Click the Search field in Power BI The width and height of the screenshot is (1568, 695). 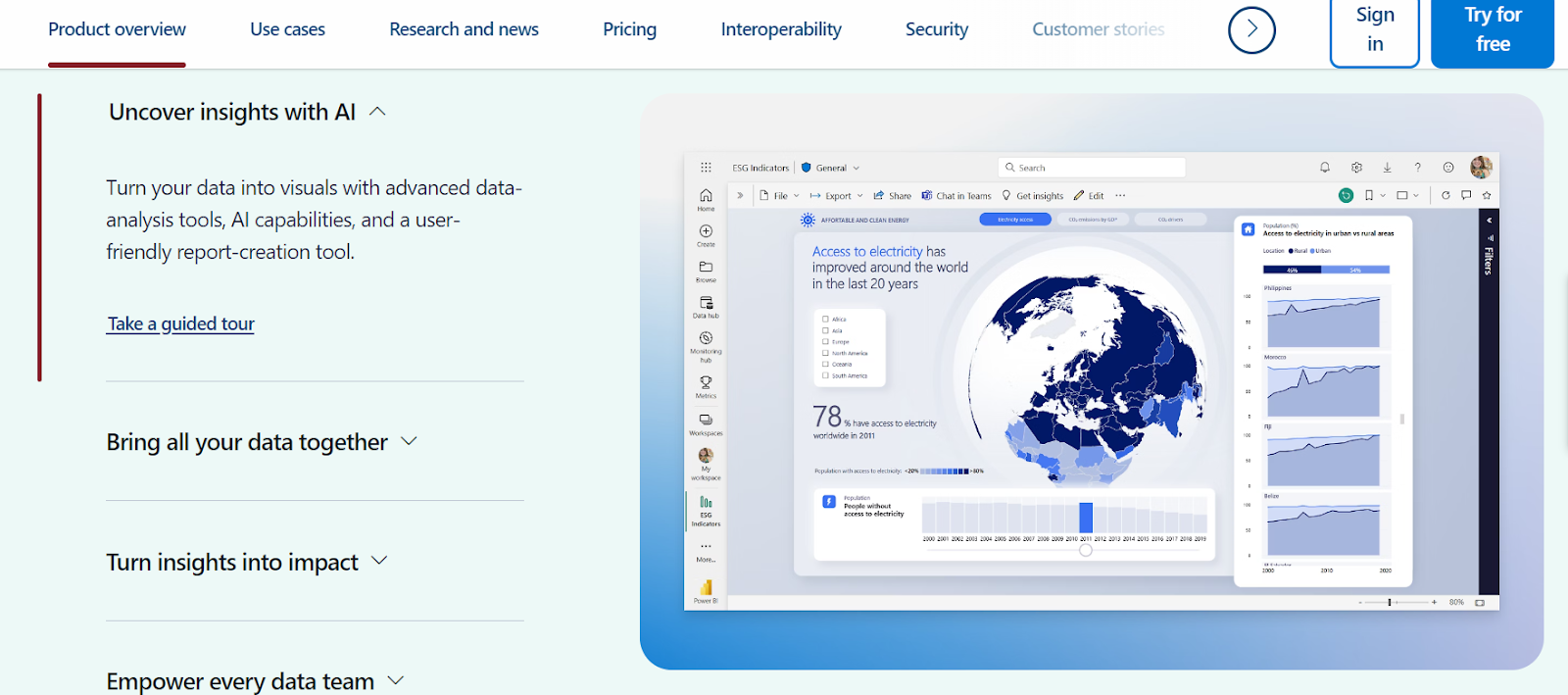click(x=1092, y=168)
